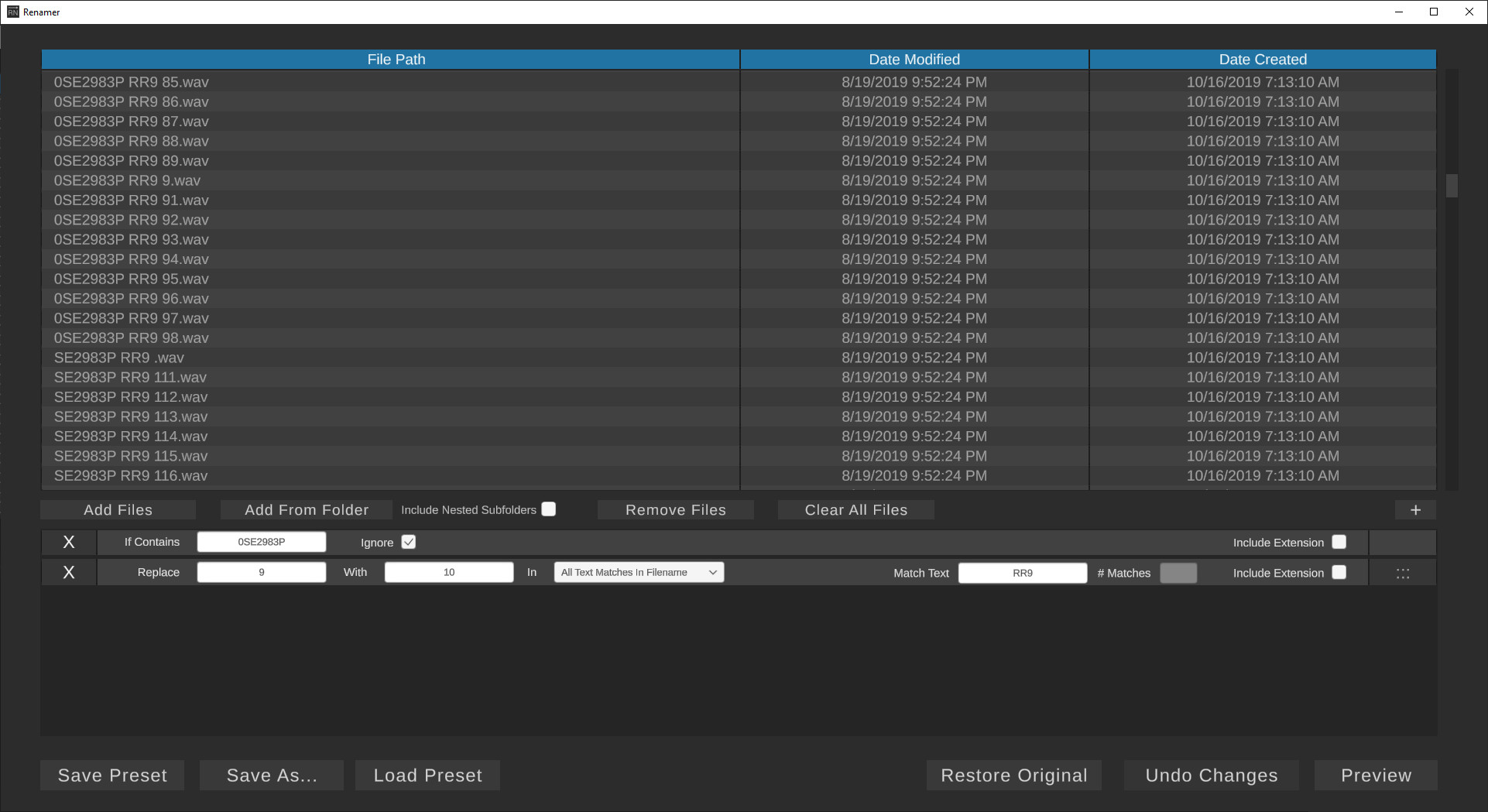Click Add From Folder
1488x812 pixels.
pyautogui.click(x=306, y=509)
